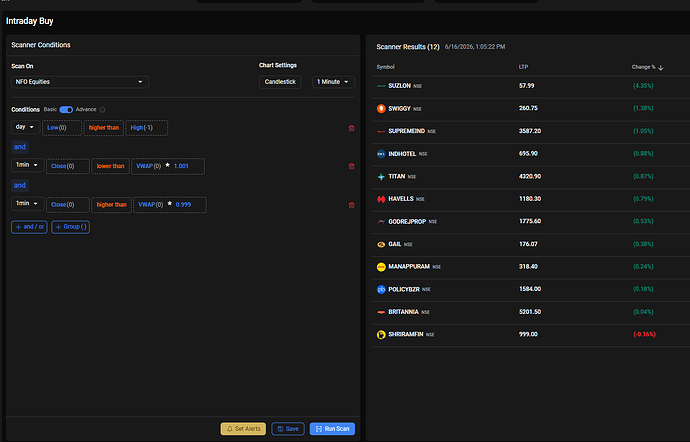
Task: Select the HAVELLS symbol name
Action: point(401,199)
